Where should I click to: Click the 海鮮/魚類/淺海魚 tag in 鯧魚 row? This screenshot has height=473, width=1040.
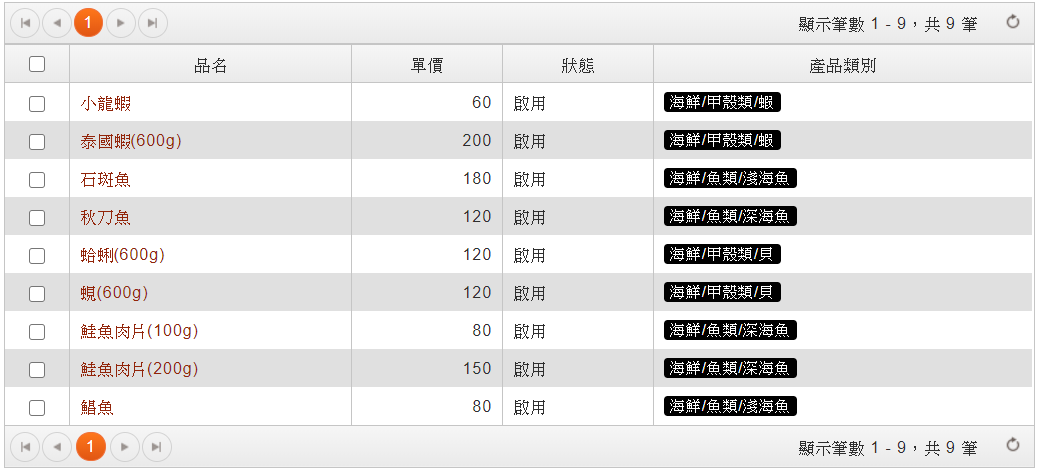(x=730, y=406)
